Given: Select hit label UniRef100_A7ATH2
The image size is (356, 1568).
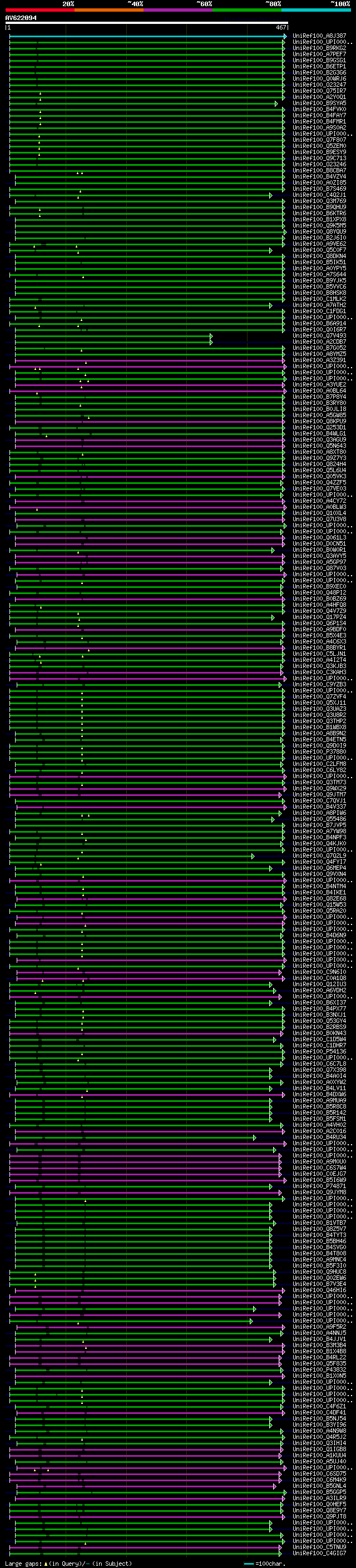Looking at the screenshot, I should [319, 305].
